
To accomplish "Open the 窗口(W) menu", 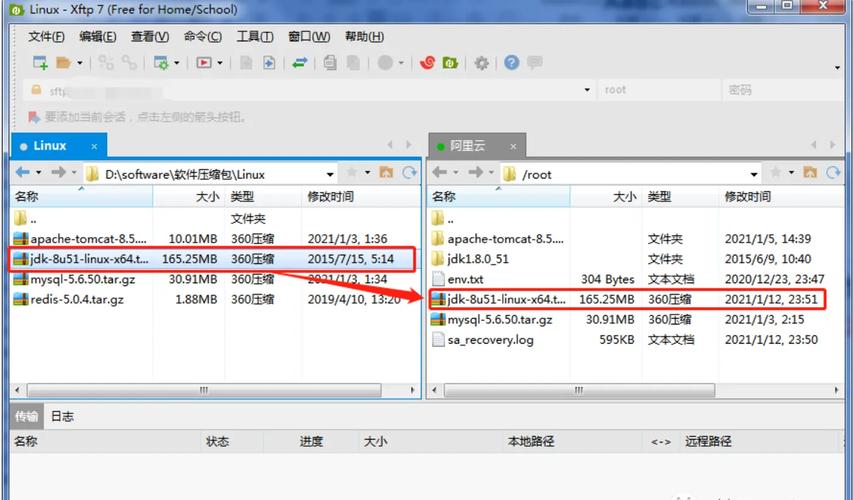I will pyautogui.click(x=309, y=36).
